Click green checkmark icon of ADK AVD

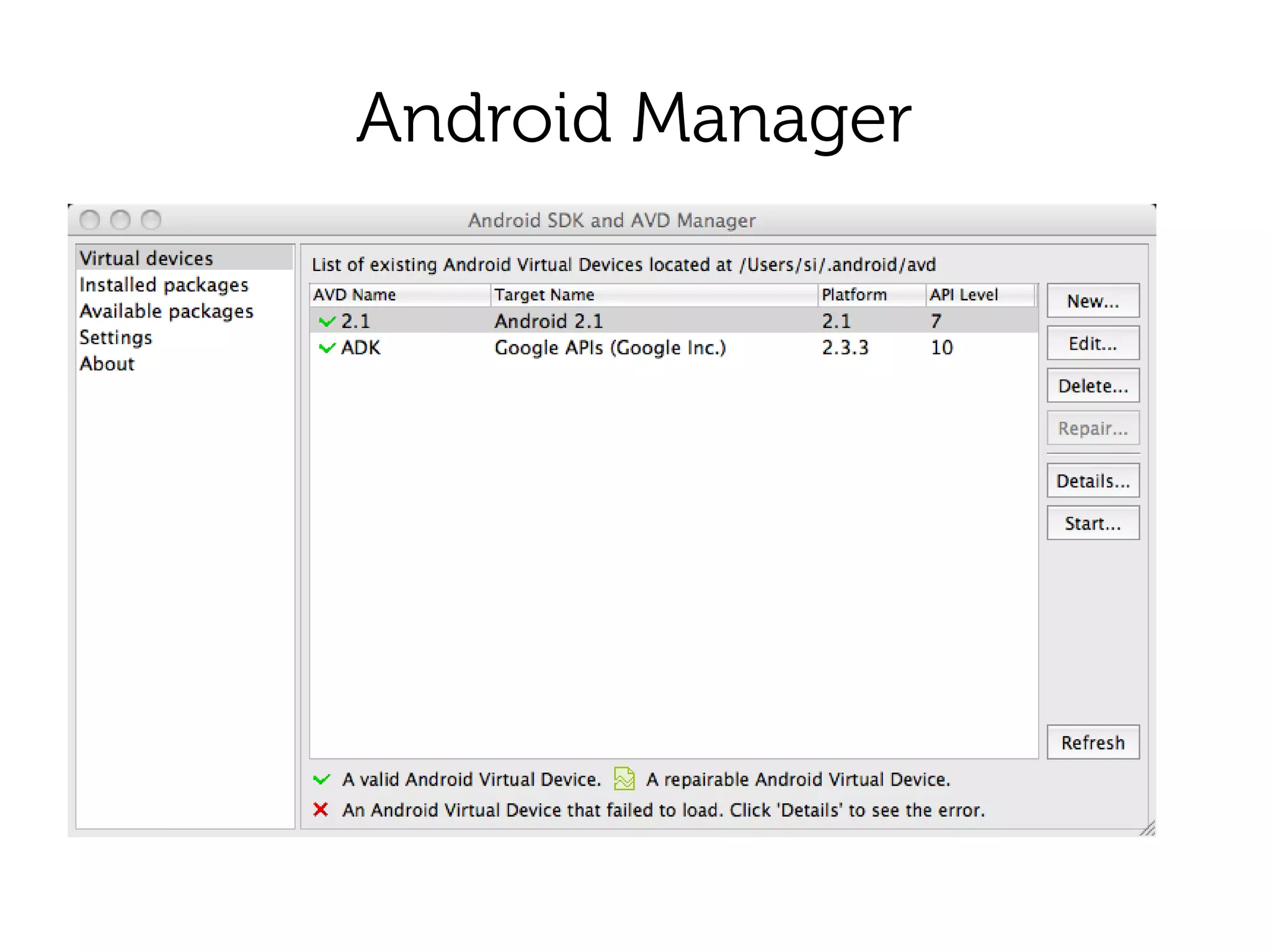point(327,348)
